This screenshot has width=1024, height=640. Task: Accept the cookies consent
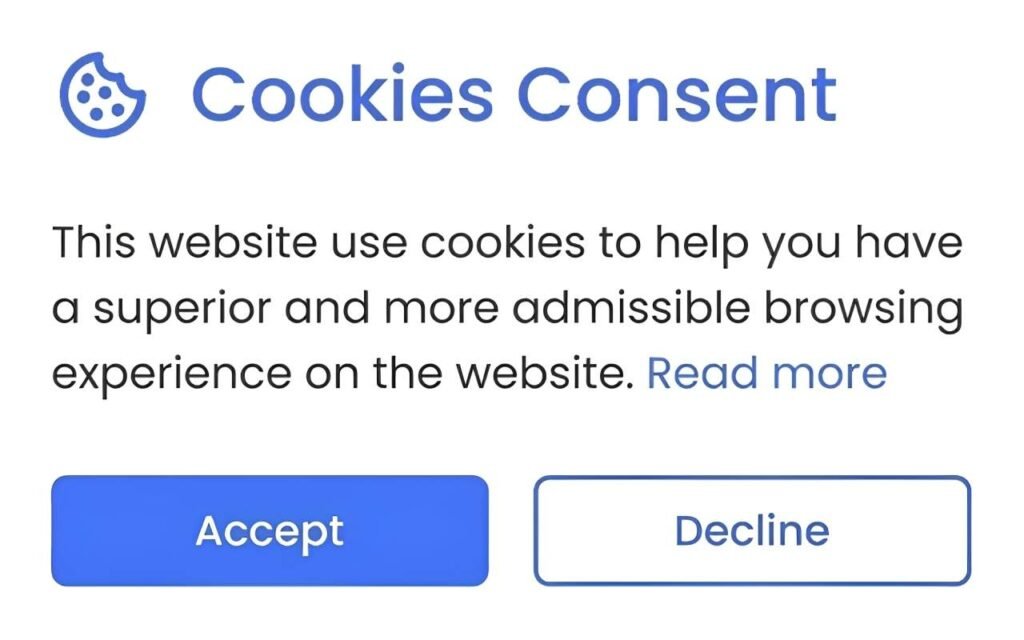point(269,530)
